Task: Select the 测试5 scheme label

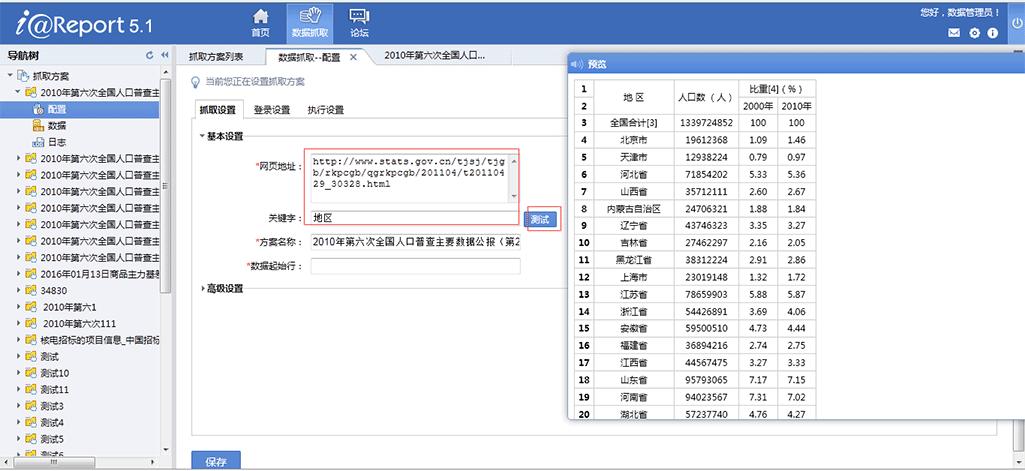Action: coord(52,438)
